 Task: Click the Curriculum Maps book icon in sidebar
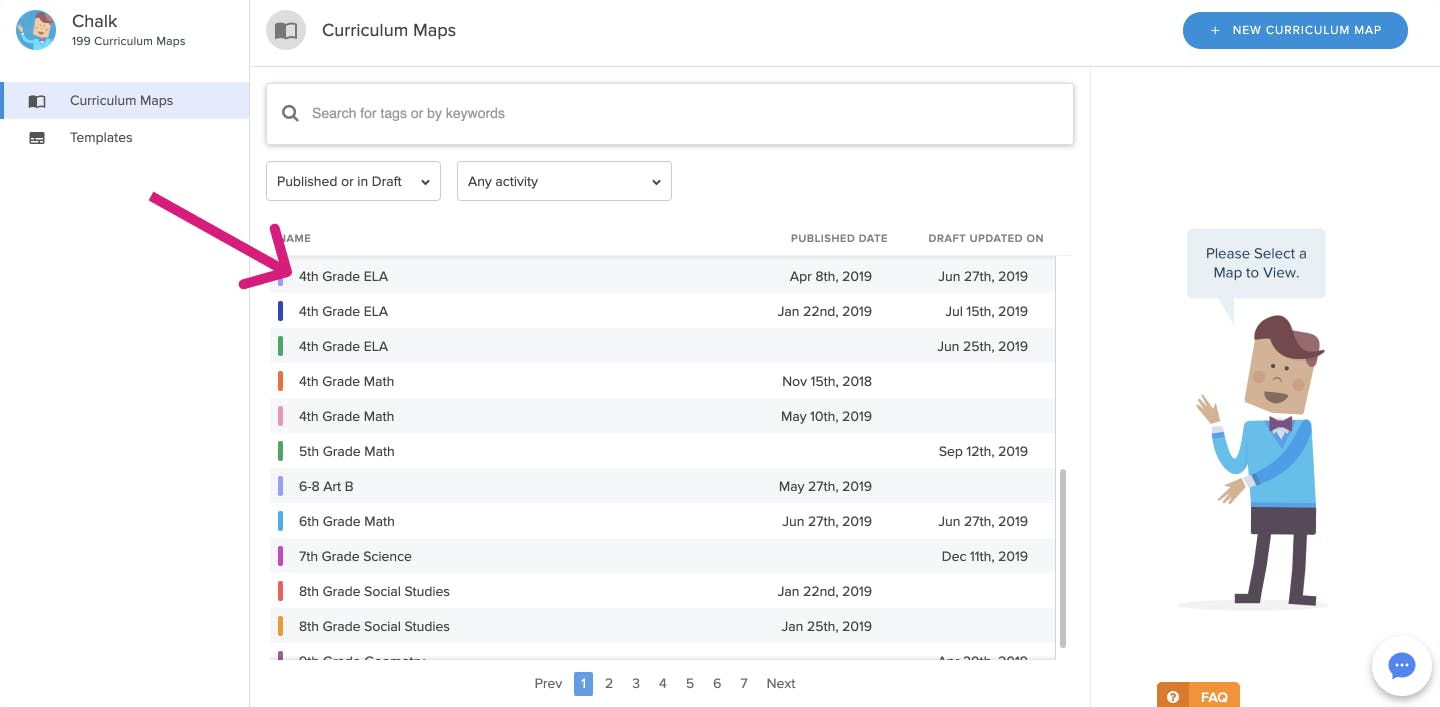(37, 101)
